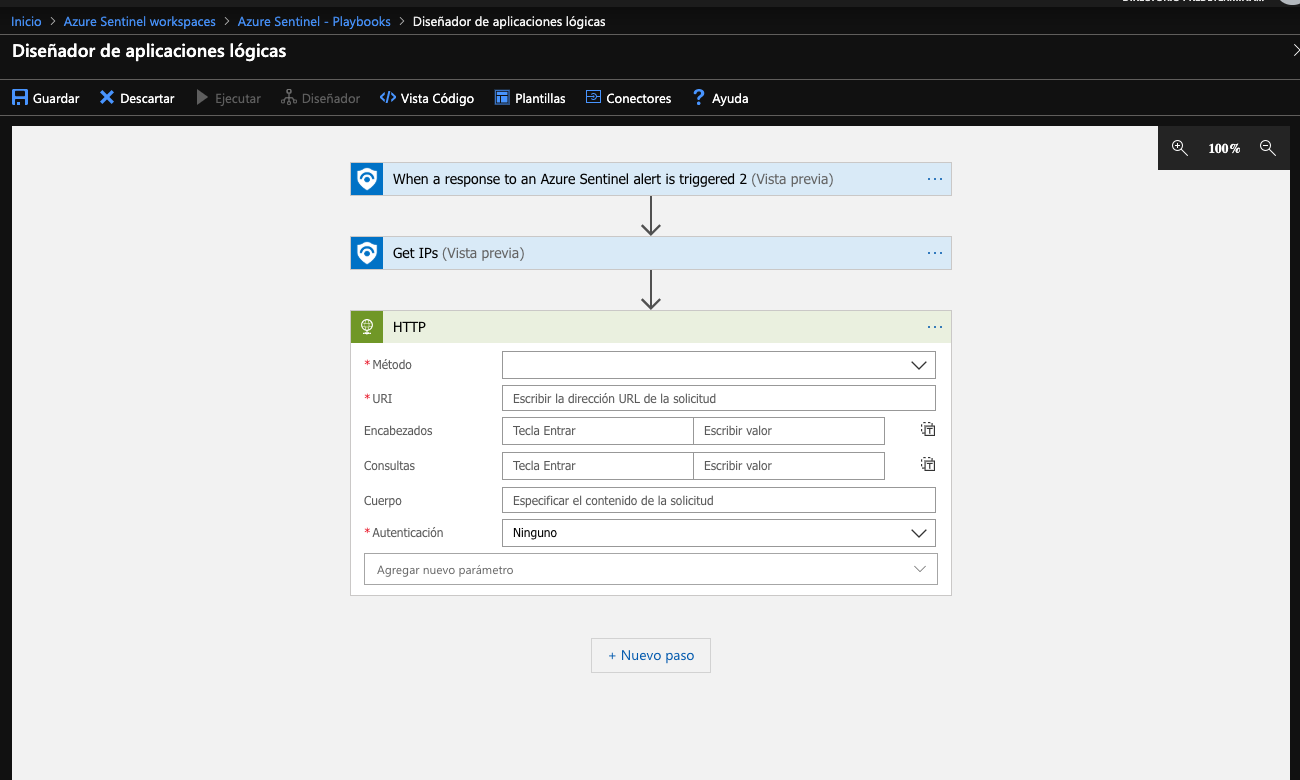1300x780 pixels.
Task: Open ellipsis menu on Get IPs step
Action: [x=935, y=253]
